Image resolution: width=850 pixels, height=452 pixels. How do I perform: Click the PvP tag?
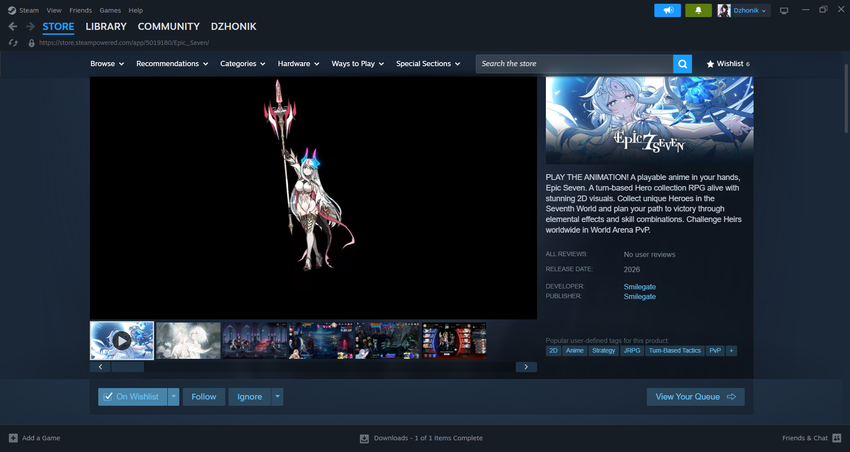715,351
